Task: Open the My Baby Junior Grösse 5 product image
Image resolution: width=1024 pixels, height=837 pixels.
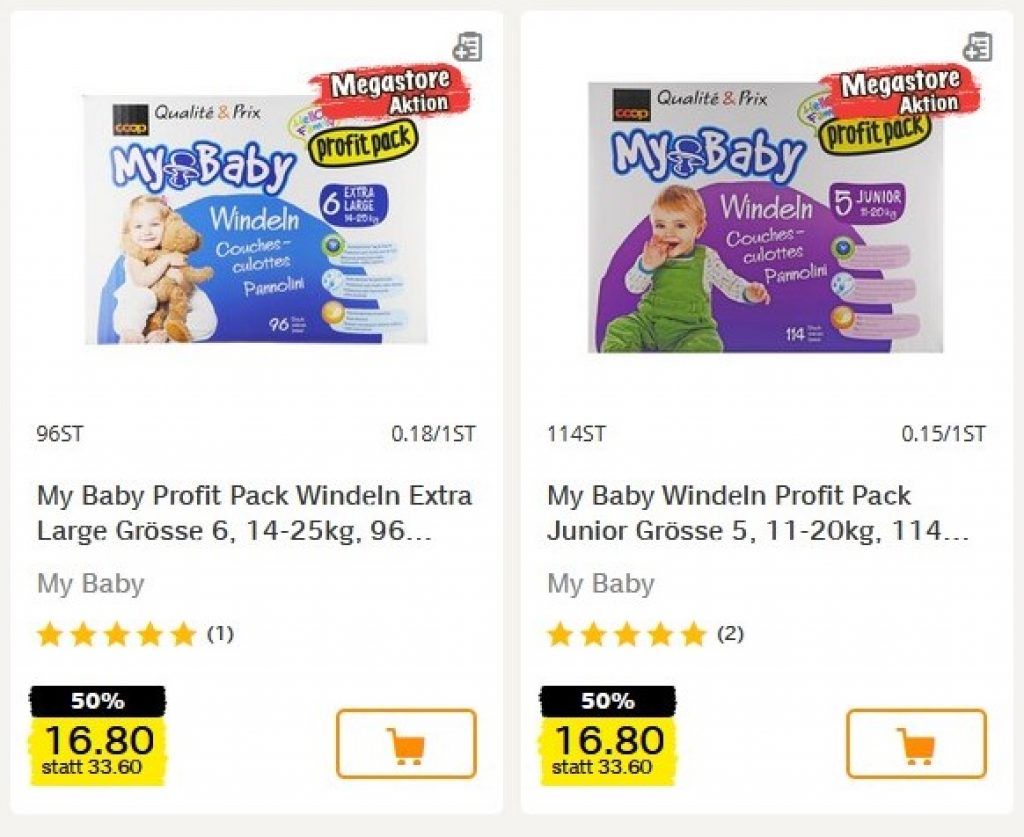Action: click(x=765, y=220)
